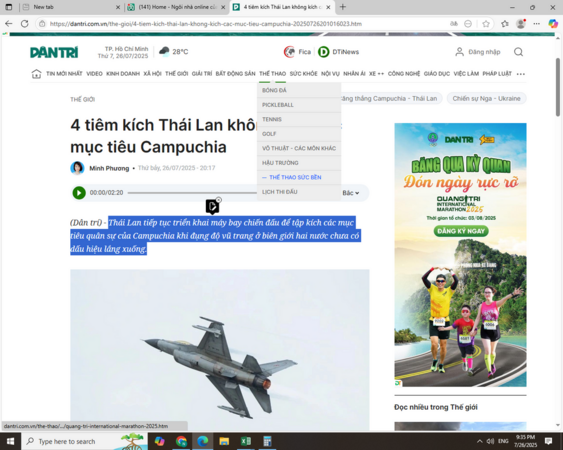The width and height of the screenshot is (563, 450).
Task: Open KINH DOANH section
Action: click(x=123, y=74)
